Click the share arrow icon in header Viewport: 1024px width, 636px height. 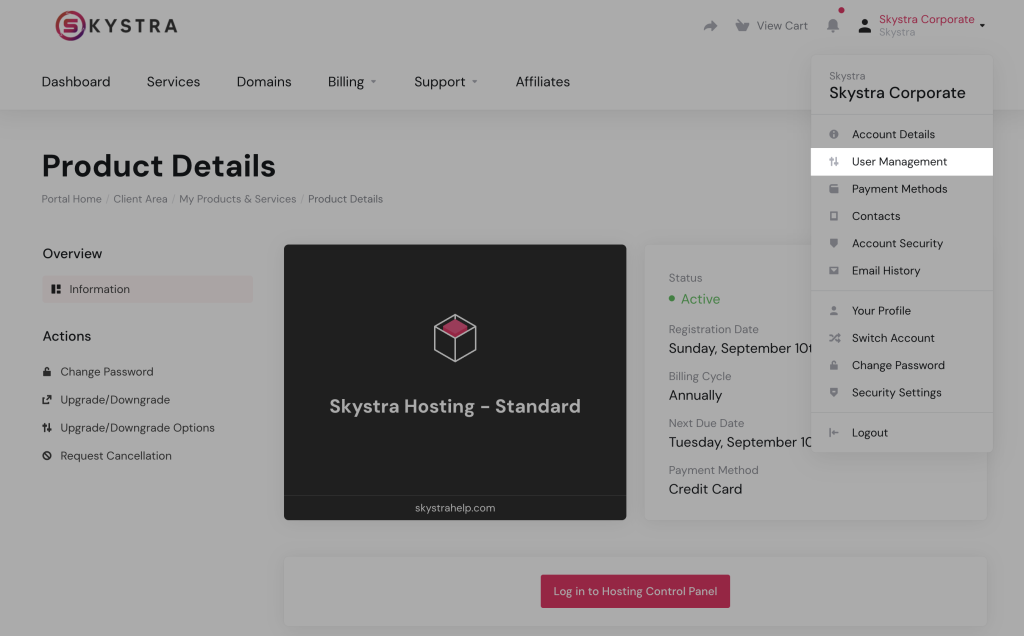[710, 26]
